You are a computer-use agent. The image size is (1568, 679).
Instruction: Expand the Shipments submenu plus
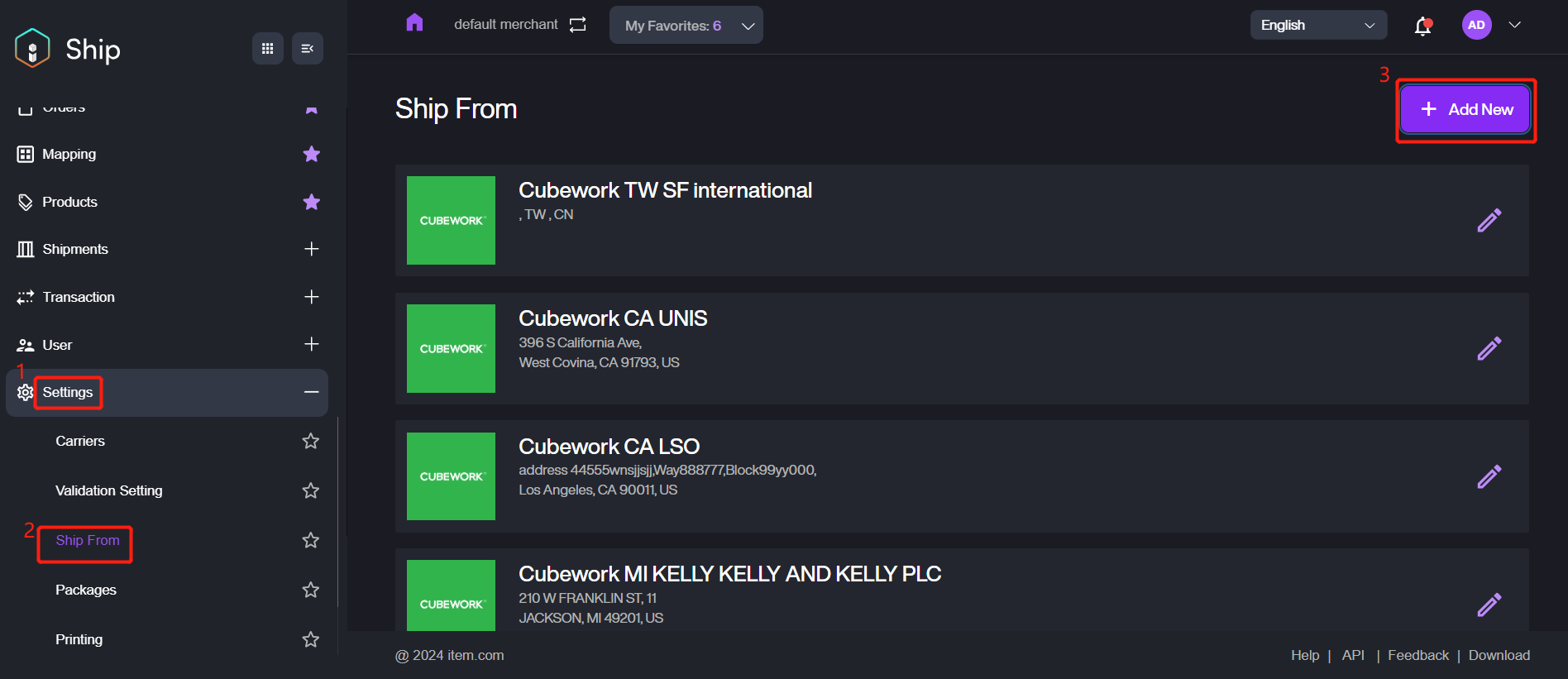point(311,249)
